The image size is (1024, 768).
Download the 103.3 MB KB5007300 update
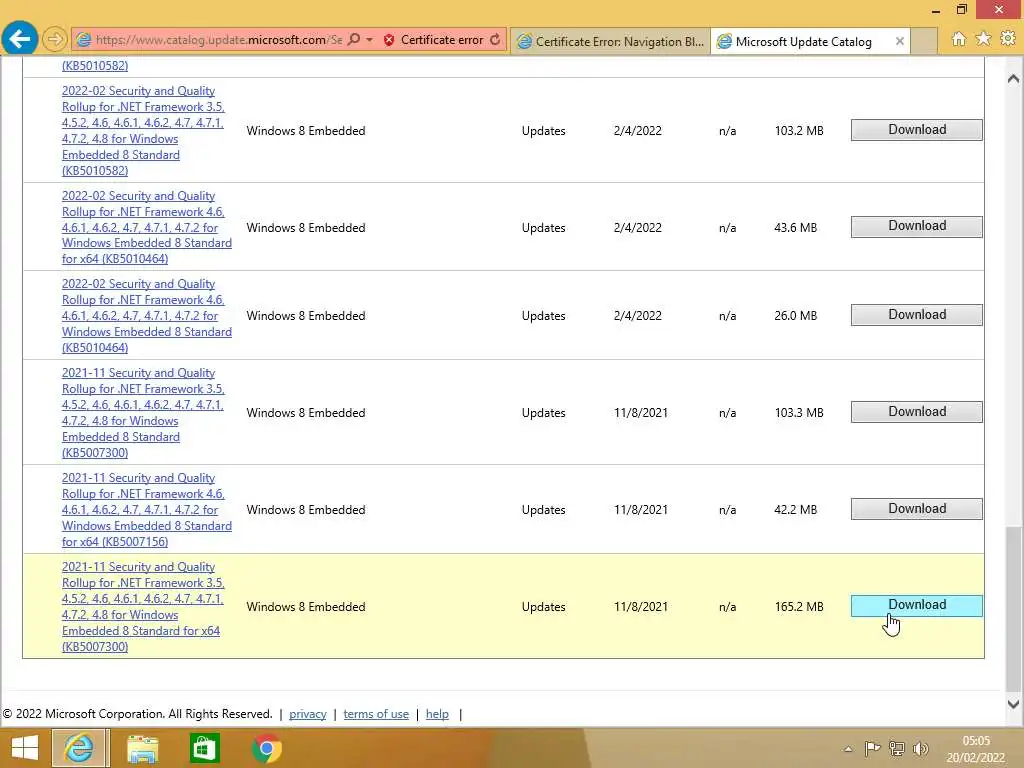pos(916,411)
